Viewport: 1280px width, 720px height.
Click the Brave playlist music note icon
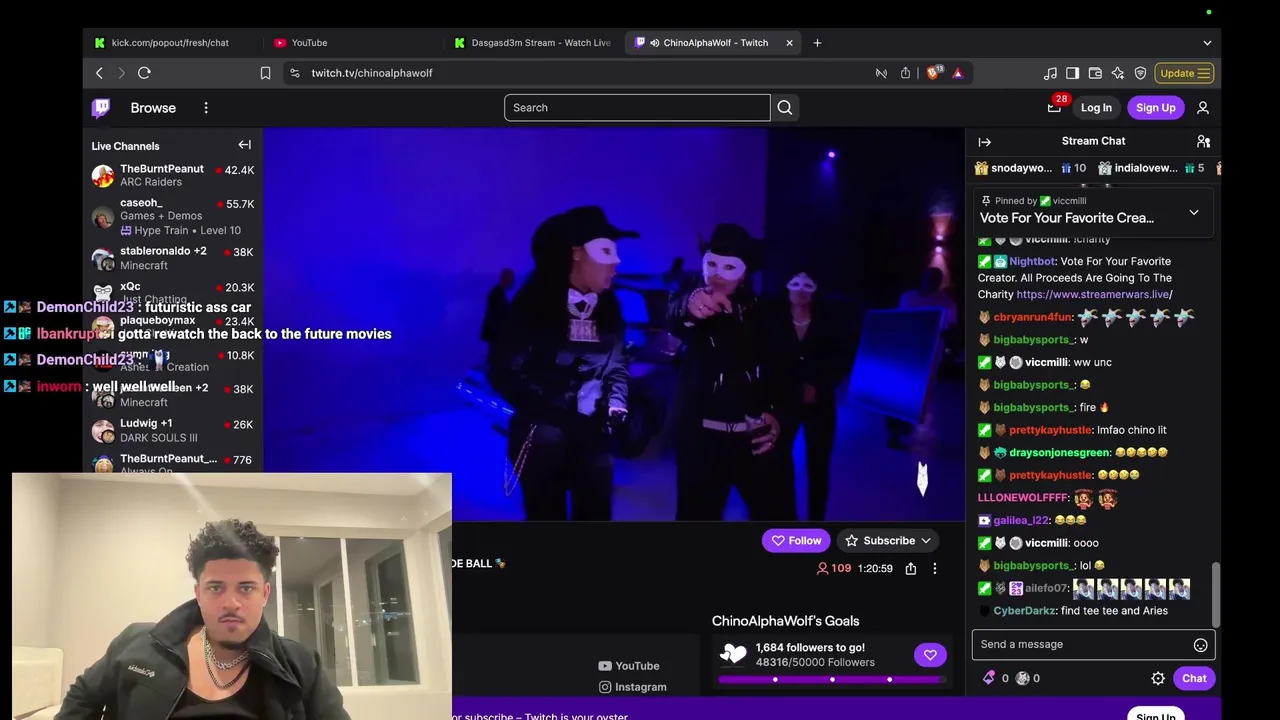point(1050,73)
